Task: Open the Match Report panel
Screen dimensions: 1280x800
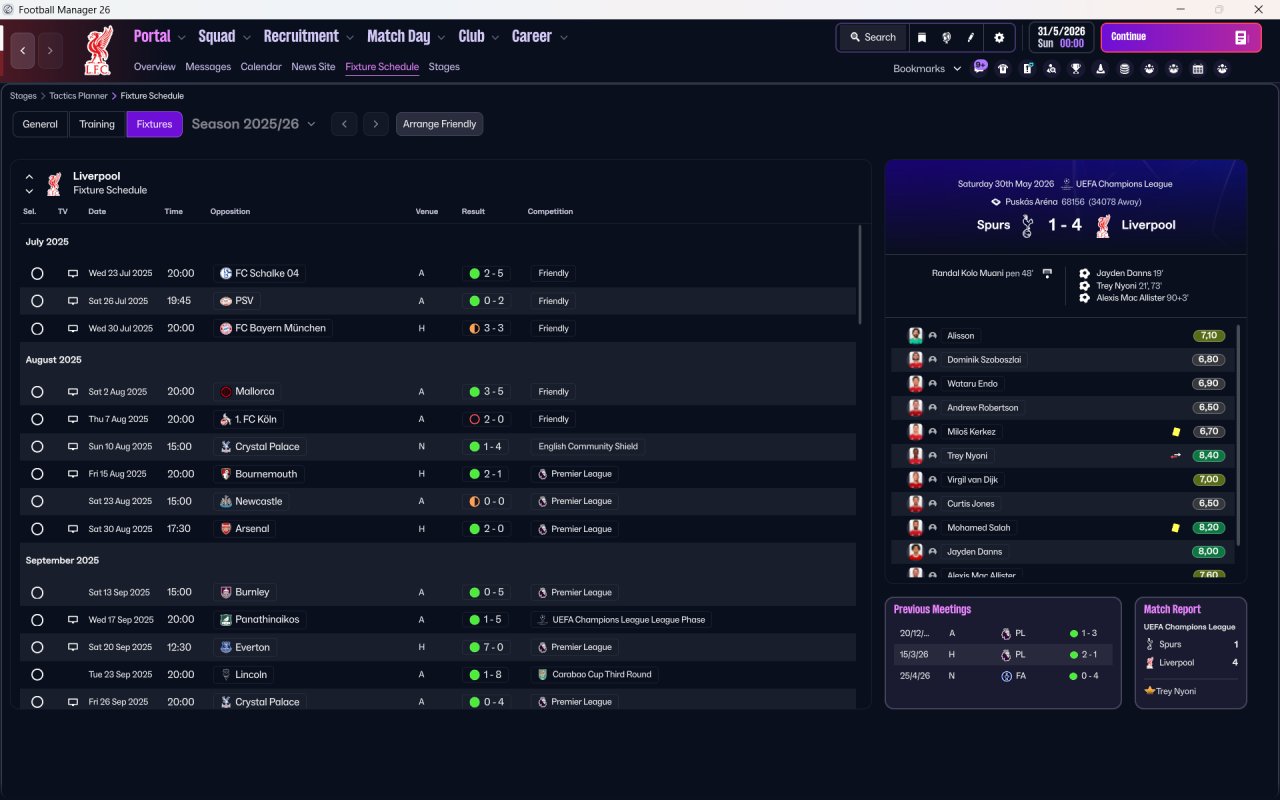Action: point(1191,653)
